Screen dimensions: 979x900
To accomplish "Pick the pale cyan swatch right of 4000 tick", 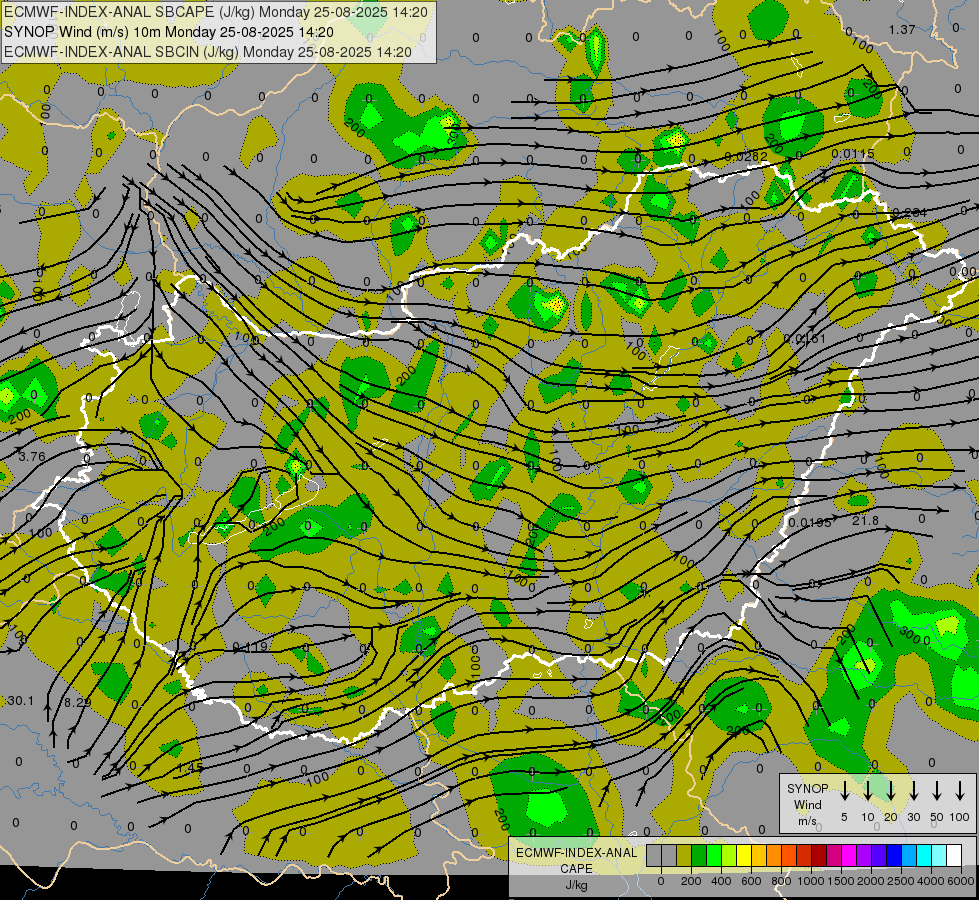I will pyautogui.click(x=939, y=856).
